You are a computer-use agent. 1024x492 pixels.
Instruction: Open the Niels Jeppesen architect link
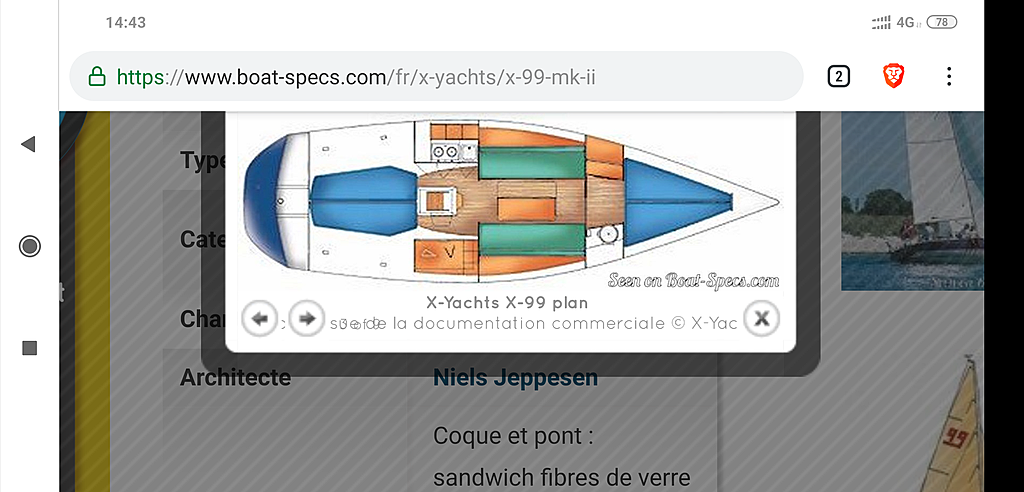pyautogui.click(x=515, y=378)
